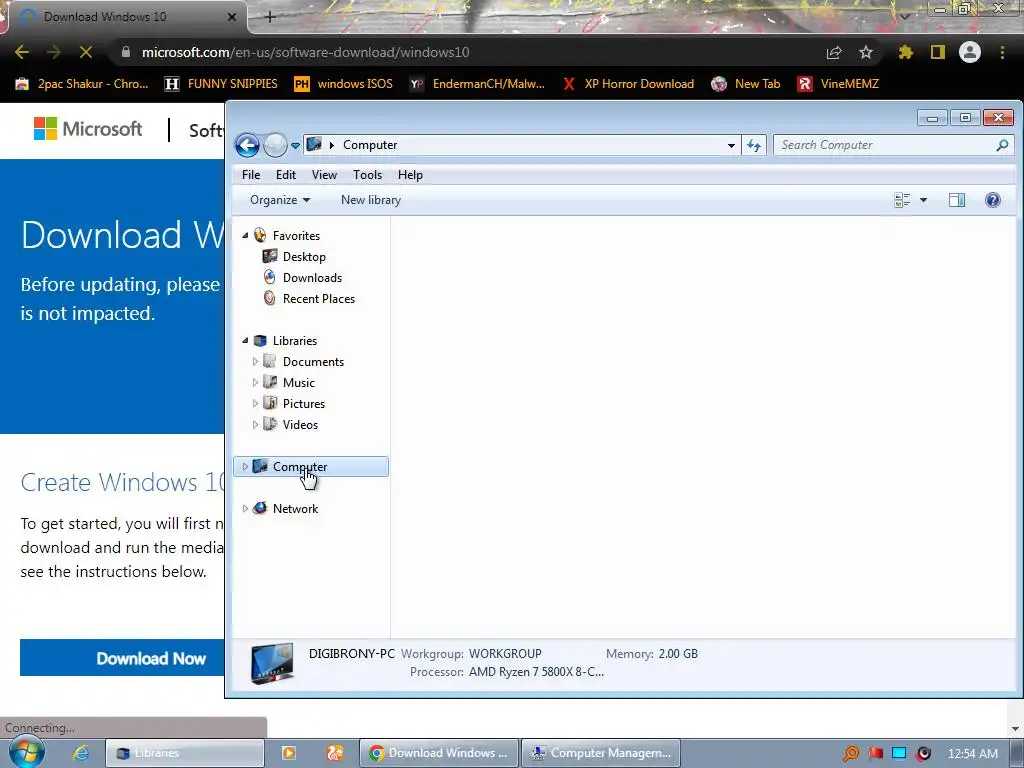Open the XP Horror Download bookmark
The width and height of the screenshot is (1024, 768).
[628, 84]
